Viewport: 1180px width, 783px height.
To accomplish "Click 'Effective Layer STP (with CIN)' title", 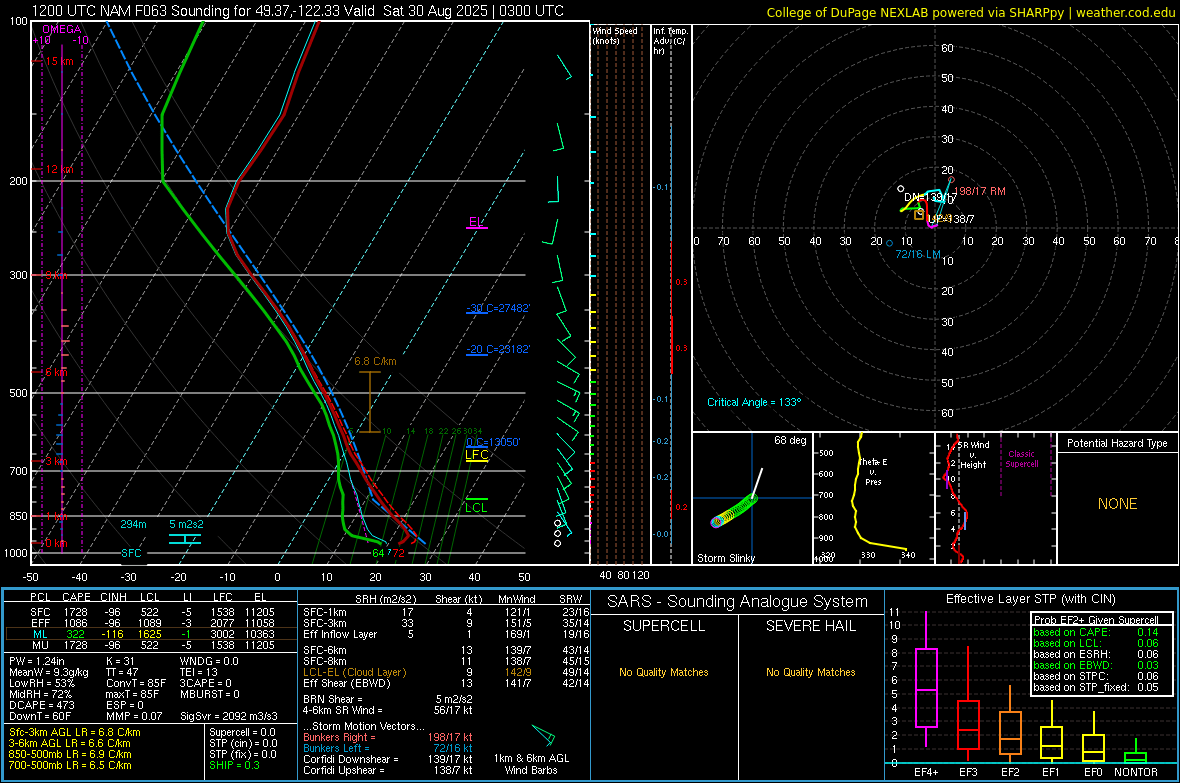I will point(1030,599).
